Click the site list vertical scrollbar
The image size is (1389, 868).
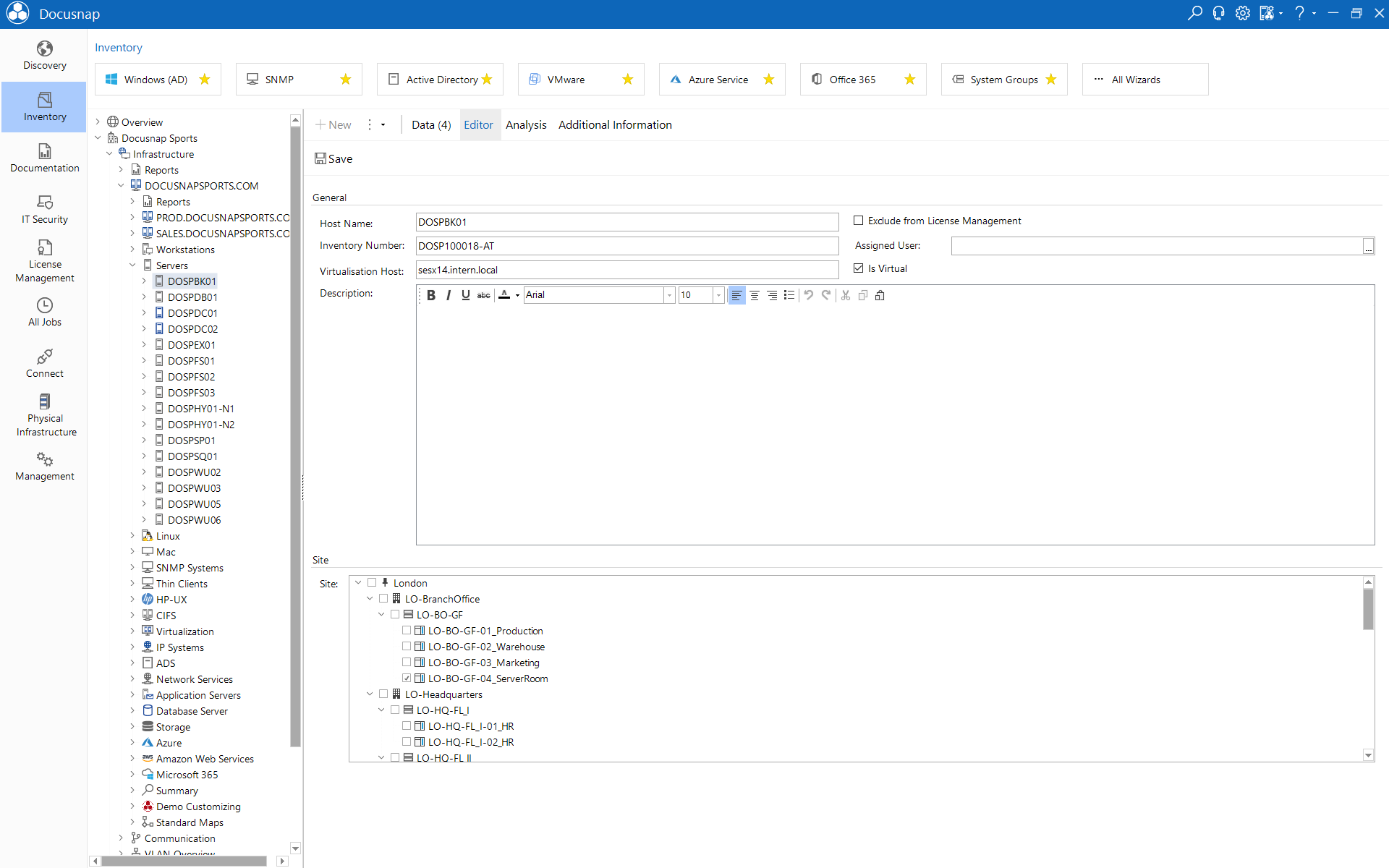[1368, 610]
